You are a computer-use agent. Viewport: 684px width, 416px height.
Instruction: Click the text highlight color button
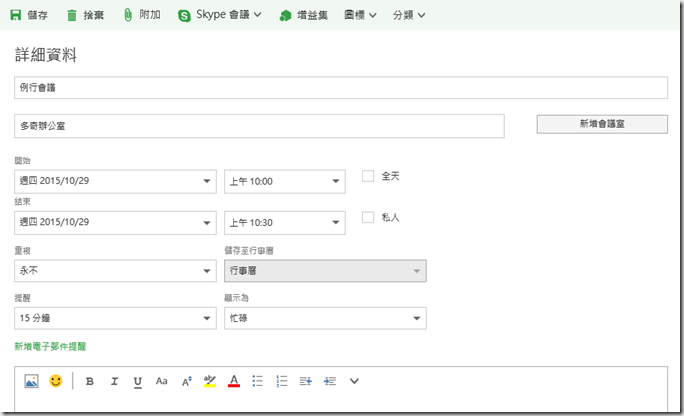210,381
